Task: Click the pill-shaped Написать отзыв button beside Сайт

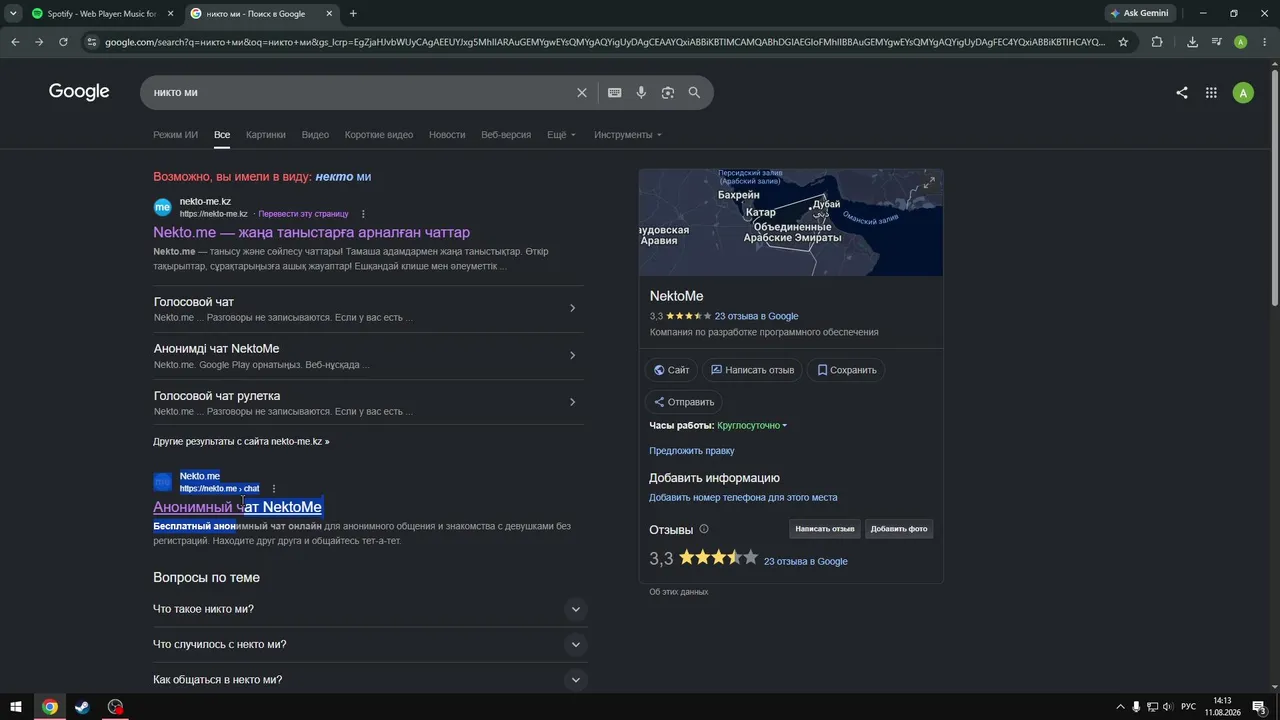Action: tap(752, 370)
